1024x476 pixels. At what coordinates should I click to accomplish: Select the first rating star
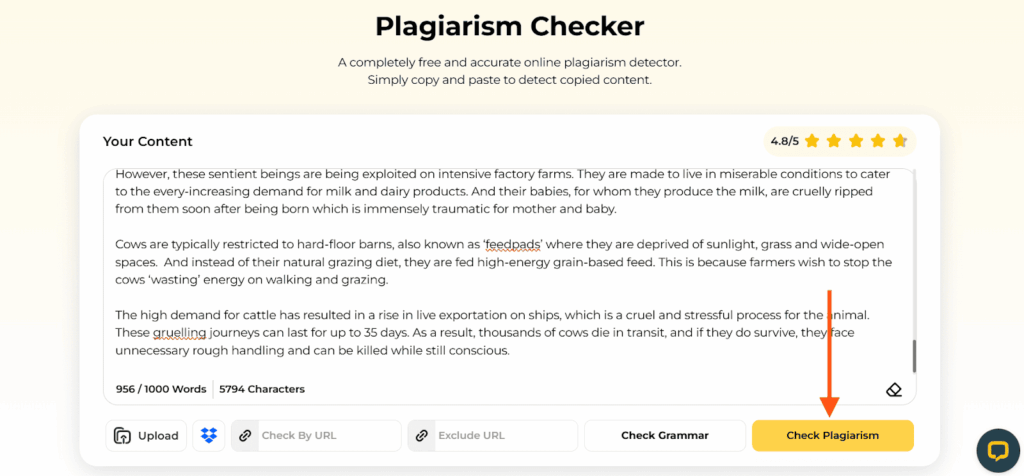coord(812,141)
